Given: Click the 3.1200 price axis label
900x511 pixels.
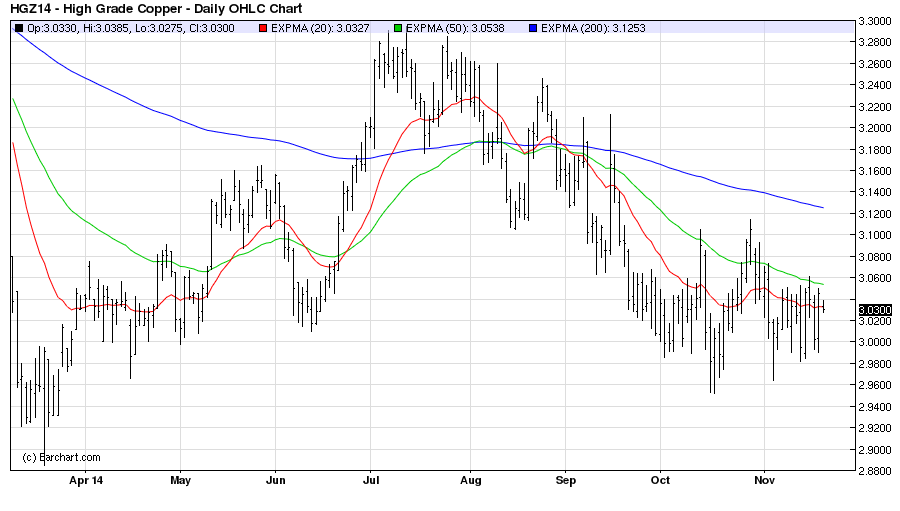Looking at the screenshot, I should coord(875,214).
